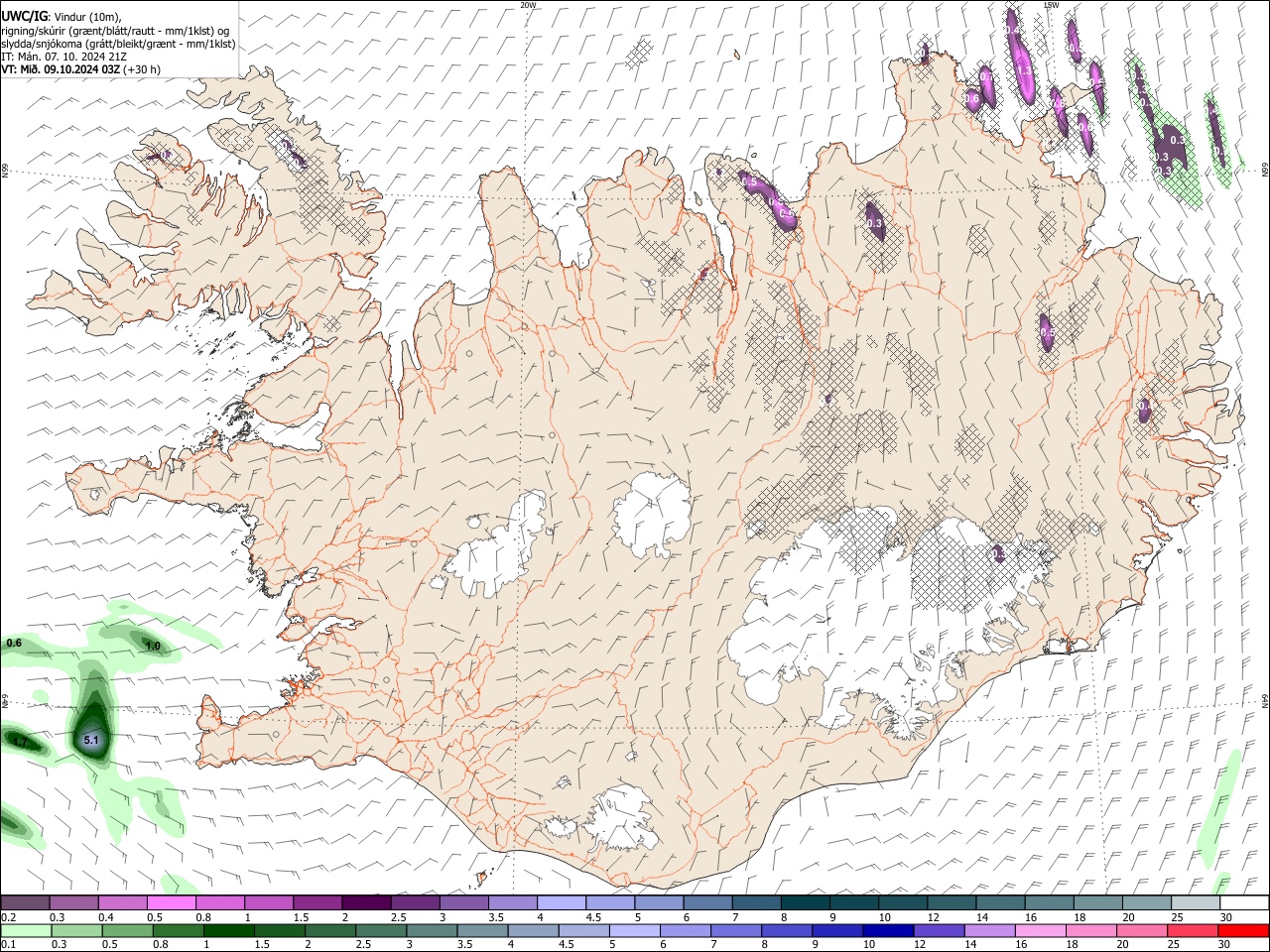Click the "5.1" rainfall value on the map
The height and width of the screenshot is (952, 1270).
(x=91, y=740)
